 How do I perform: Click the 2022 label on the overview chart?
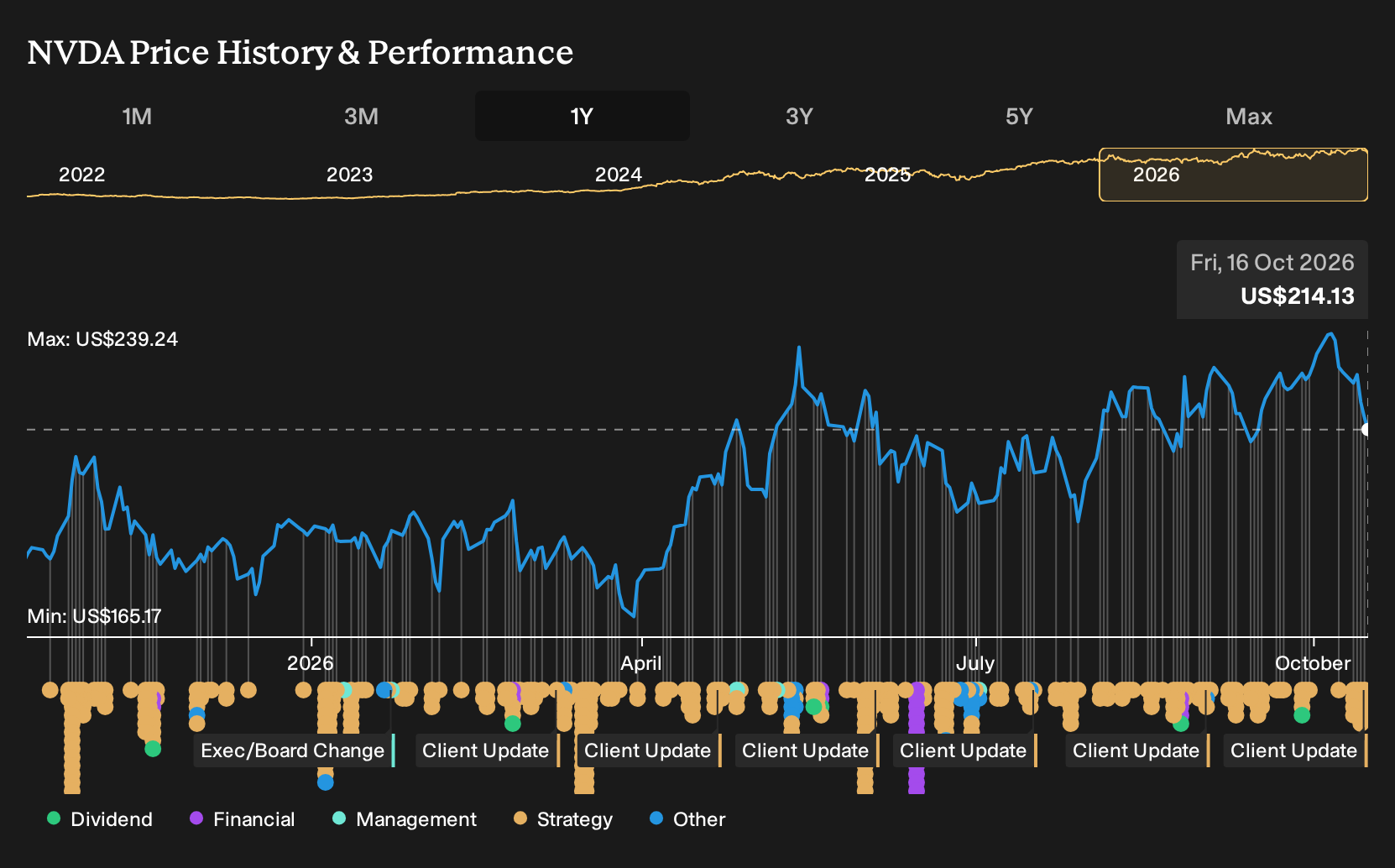(x=81, y=175)
